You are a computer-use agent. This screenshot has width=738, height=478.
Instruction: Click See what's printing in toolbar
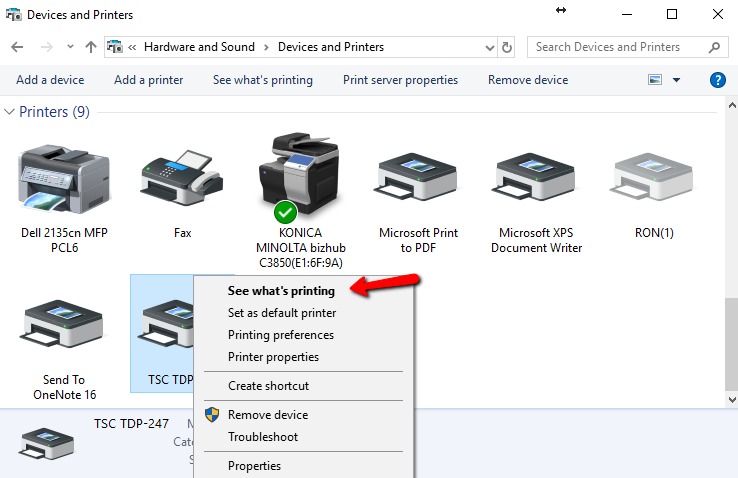click(x=263, y=80)
